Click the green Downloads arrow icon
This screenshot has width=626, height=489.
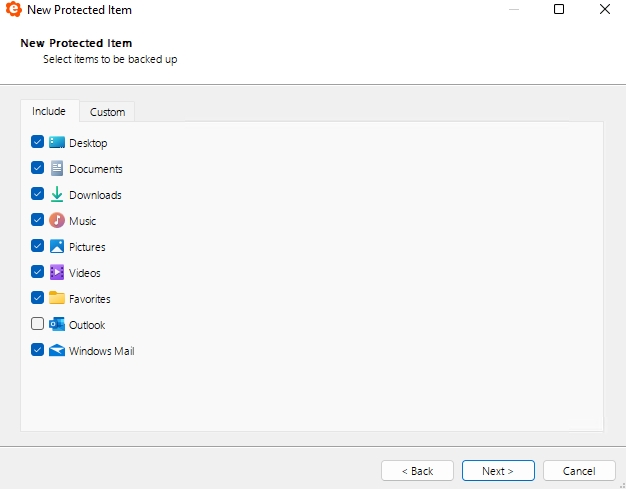pyautogui.click(x=57, y=194)
